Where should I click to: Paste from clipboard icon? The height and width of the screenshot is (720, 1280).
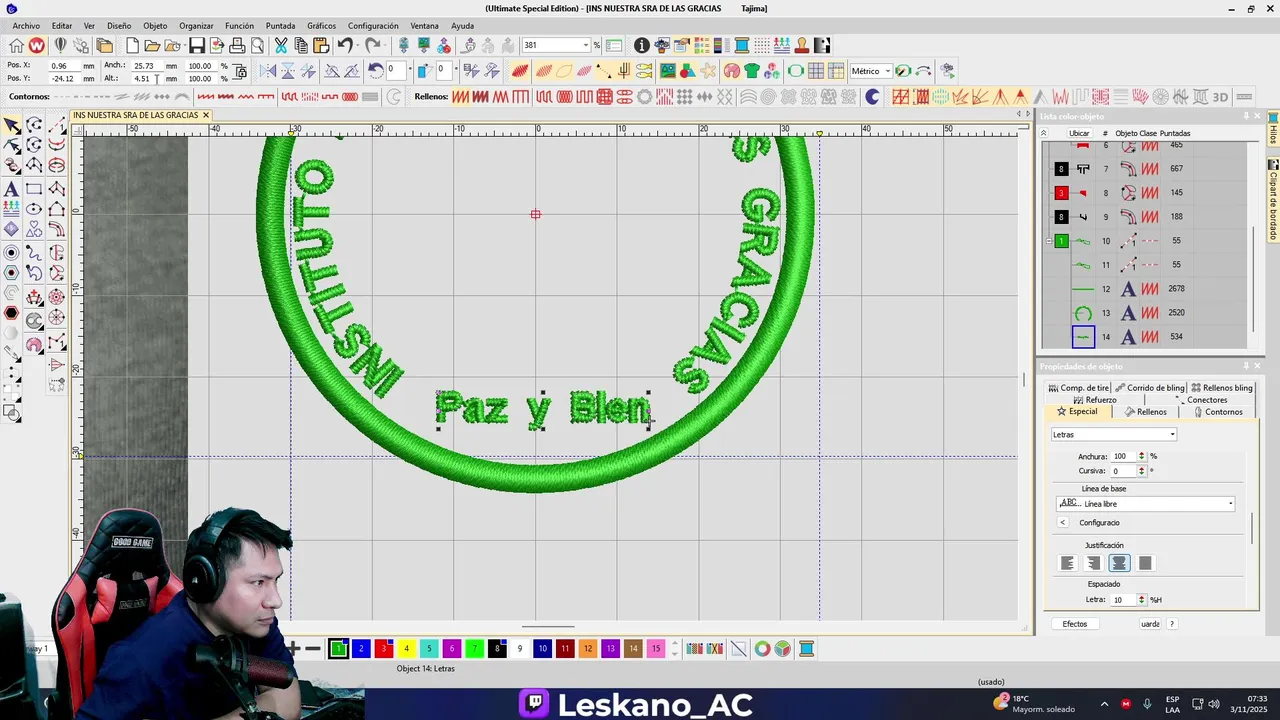point(321,45)
